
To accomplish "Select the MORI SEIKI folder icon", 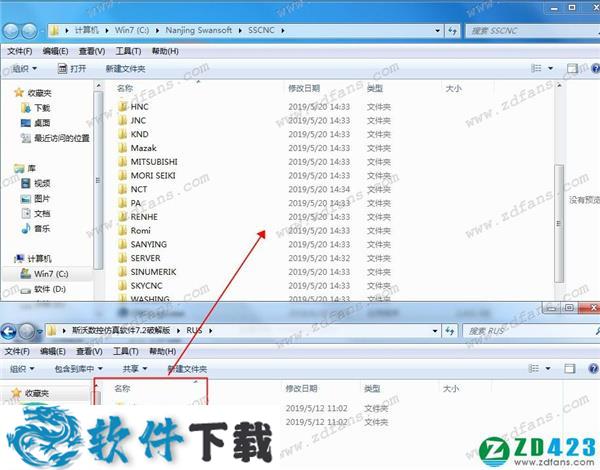I will pos(122,176).
